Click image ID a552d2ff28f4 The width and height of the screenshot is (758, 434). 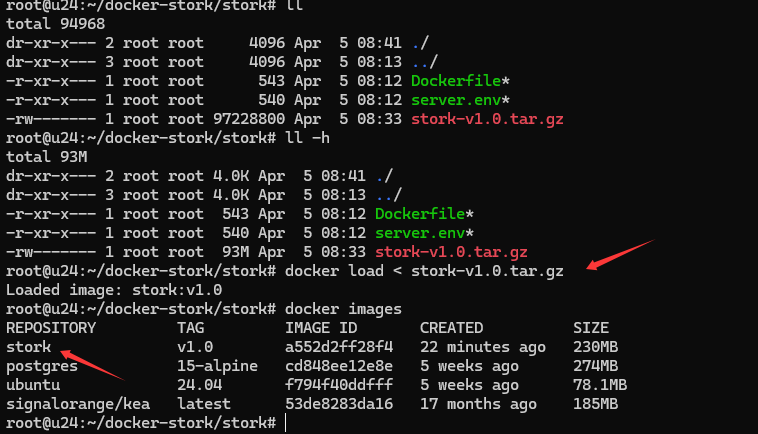click(x=339, y=347)
